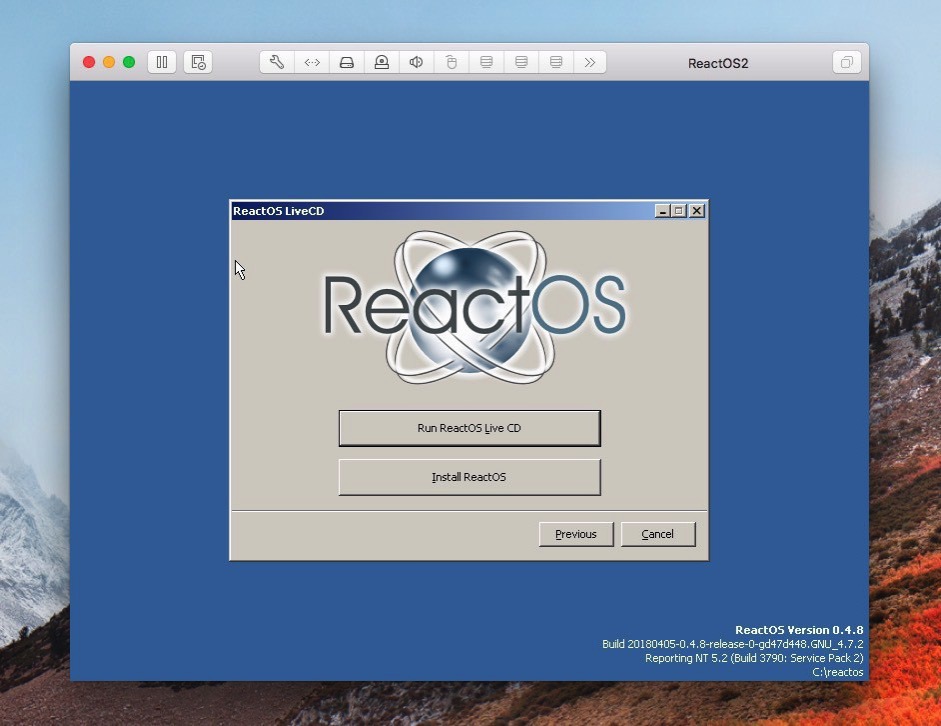941x726 pixels.
Task: Pause the ReactOS2 virtual machine
Action: pos(161,62)
